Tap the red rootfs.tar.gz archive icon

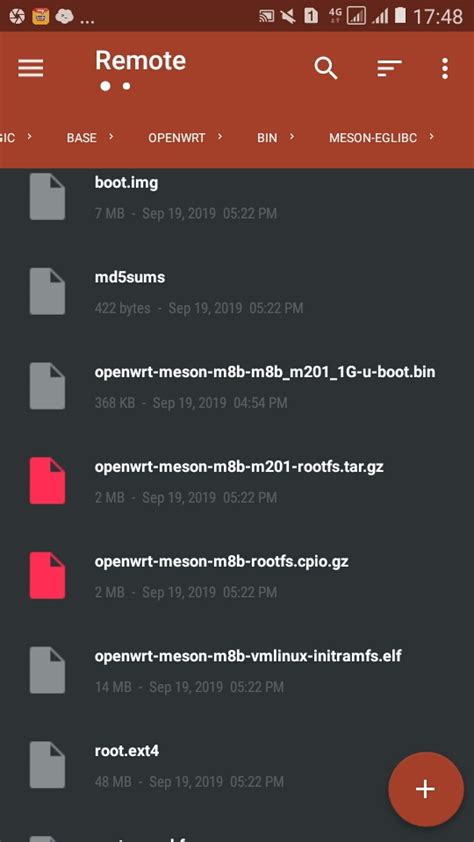pyautogui.click(x=47, y=481)
